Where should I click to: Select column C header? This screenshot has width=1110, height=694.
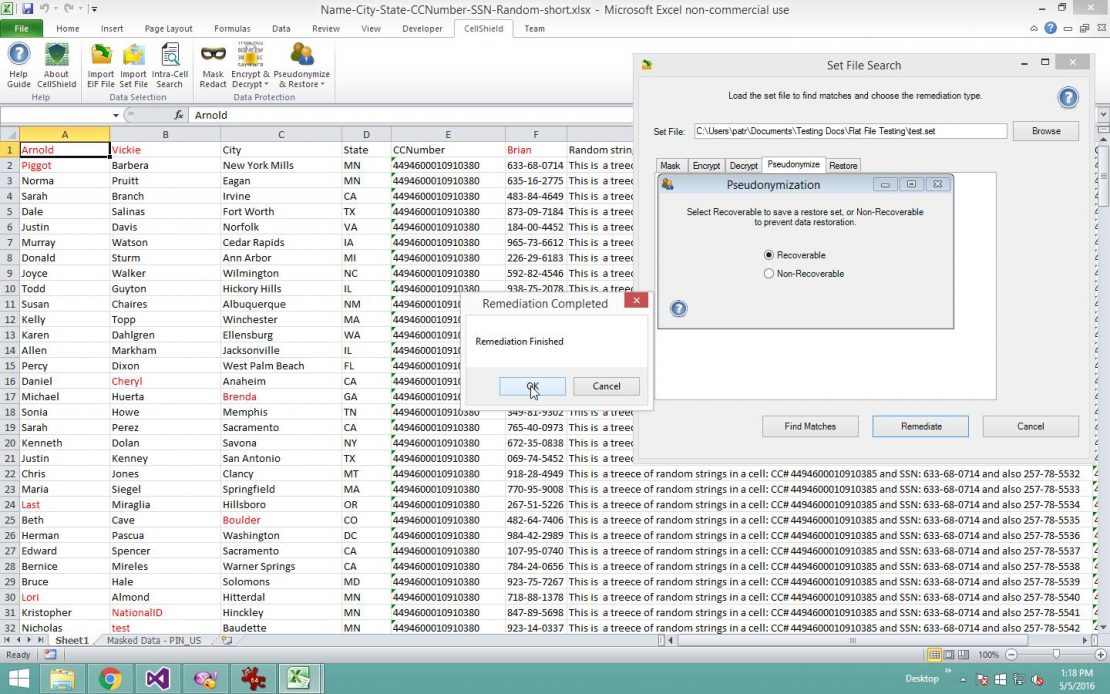pyautogui.click(x=280, y=134)
